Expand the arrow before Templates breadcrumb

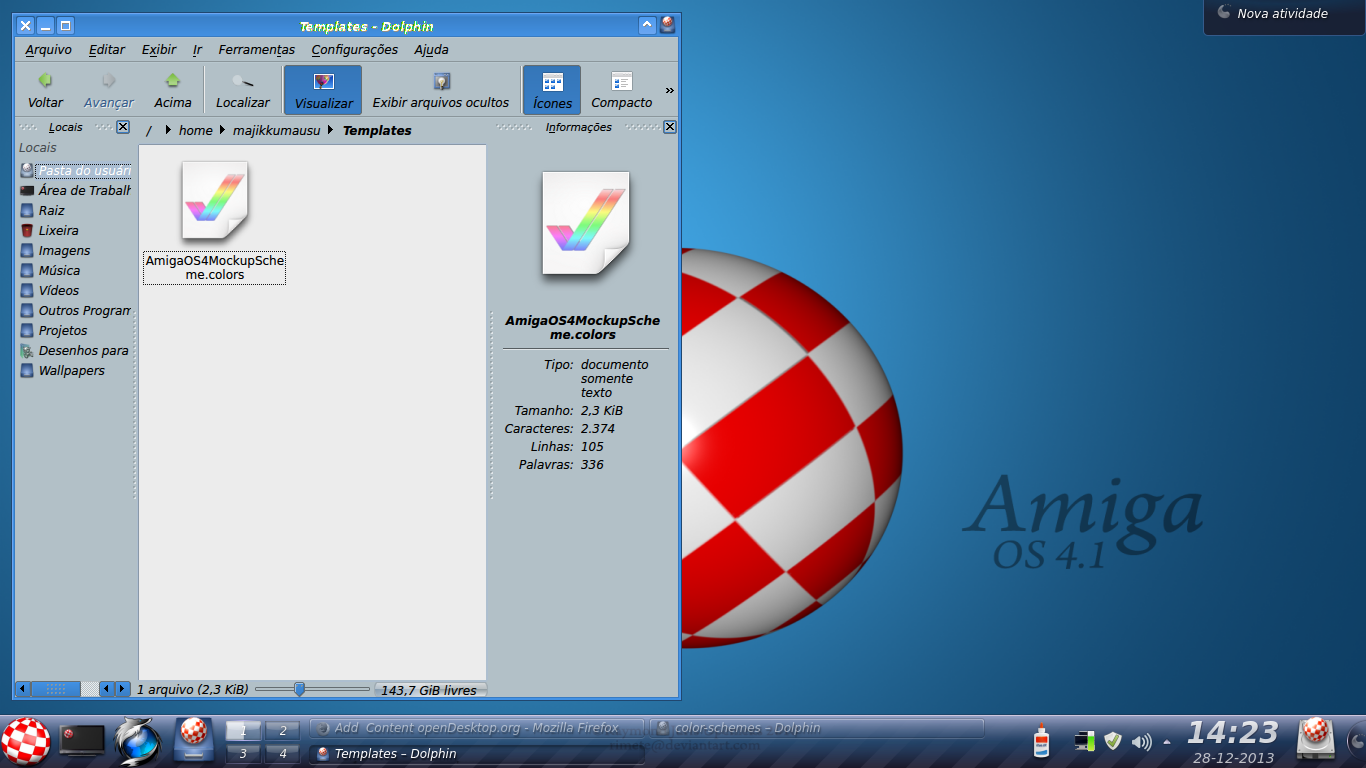click(x=332, y=130)
